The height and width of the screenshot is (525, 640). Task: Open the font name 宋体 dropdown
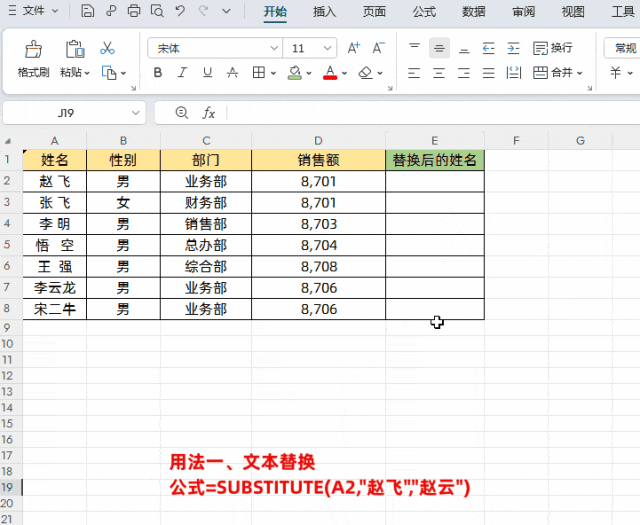pos(274,49)
